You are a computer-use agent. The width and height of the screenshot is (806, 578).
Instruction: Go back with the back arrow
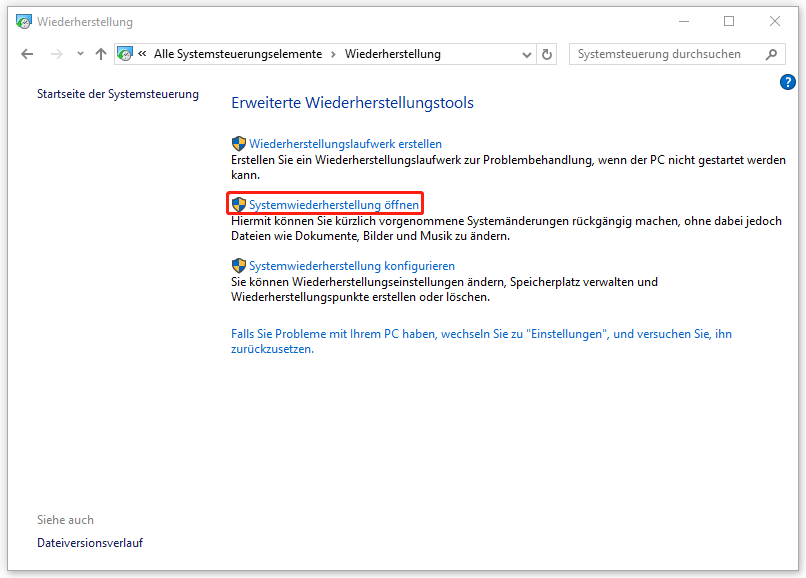(x=27, y=54)
